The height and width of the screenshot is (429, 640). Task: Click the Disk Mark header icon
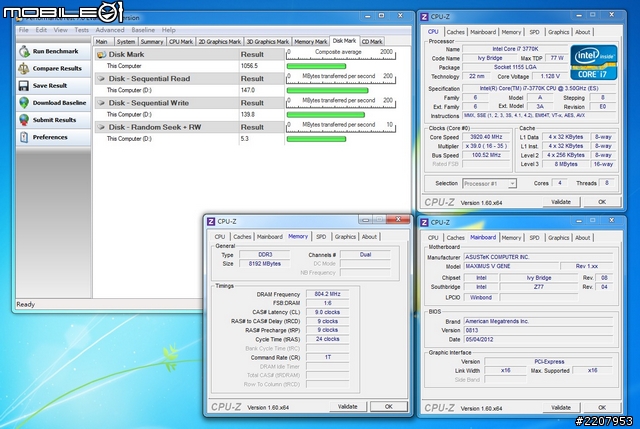coord(102,54)
